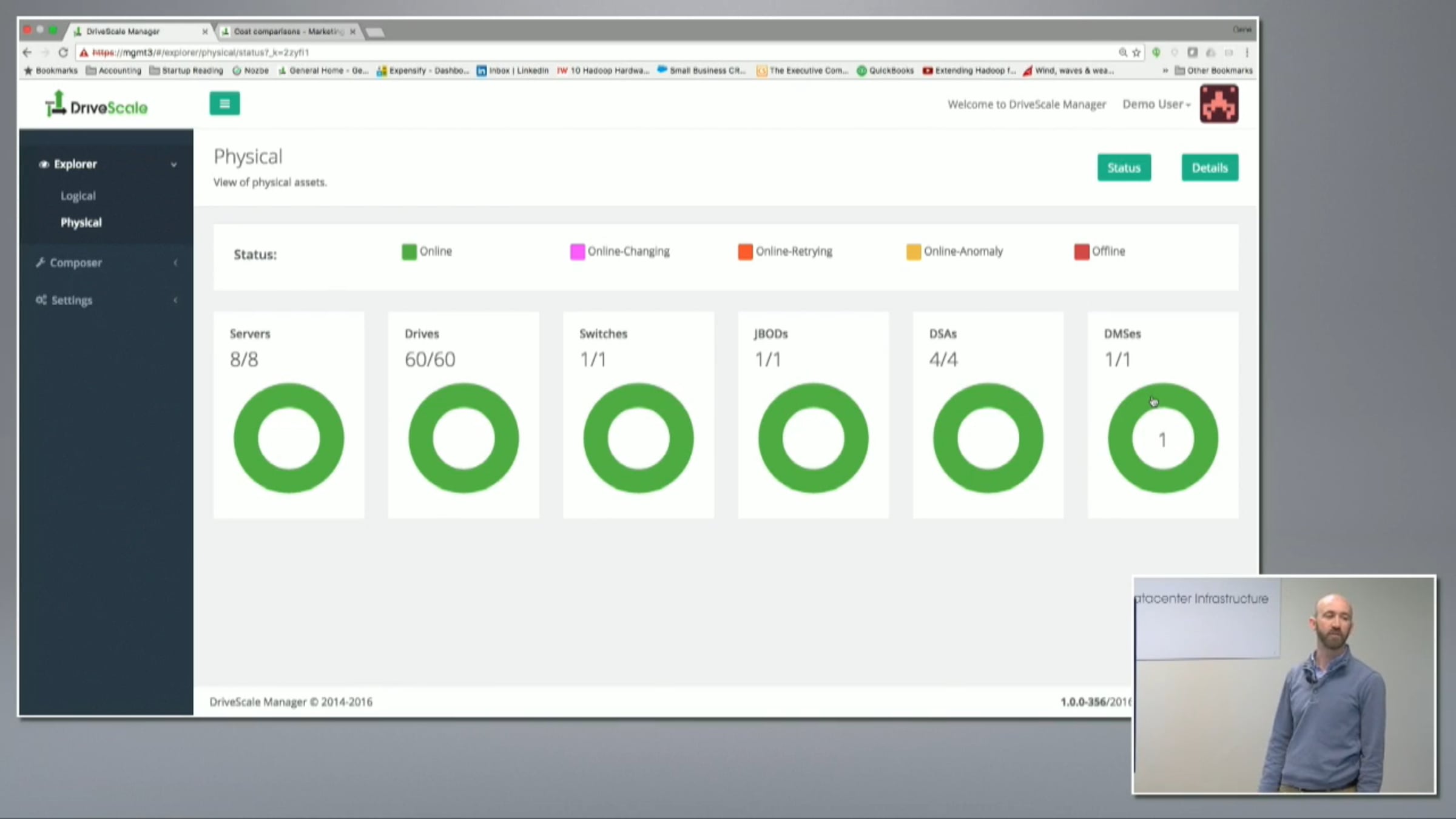Open the Chrome three-dot menu
The image size is (1456, 819).
(x=1247, y=53)
